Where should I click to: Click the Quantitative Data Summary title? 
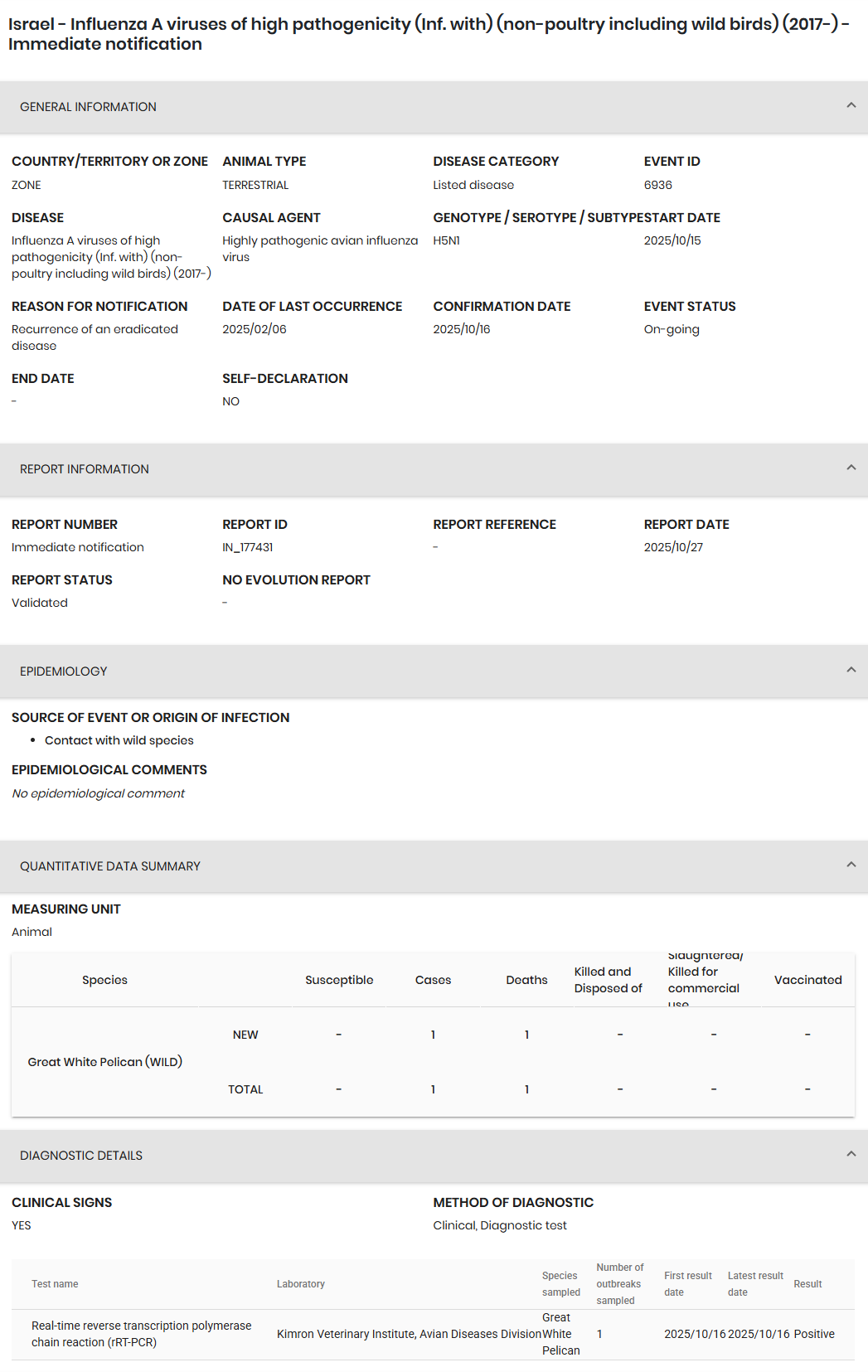pyautogui.click(x=110, y=866)
